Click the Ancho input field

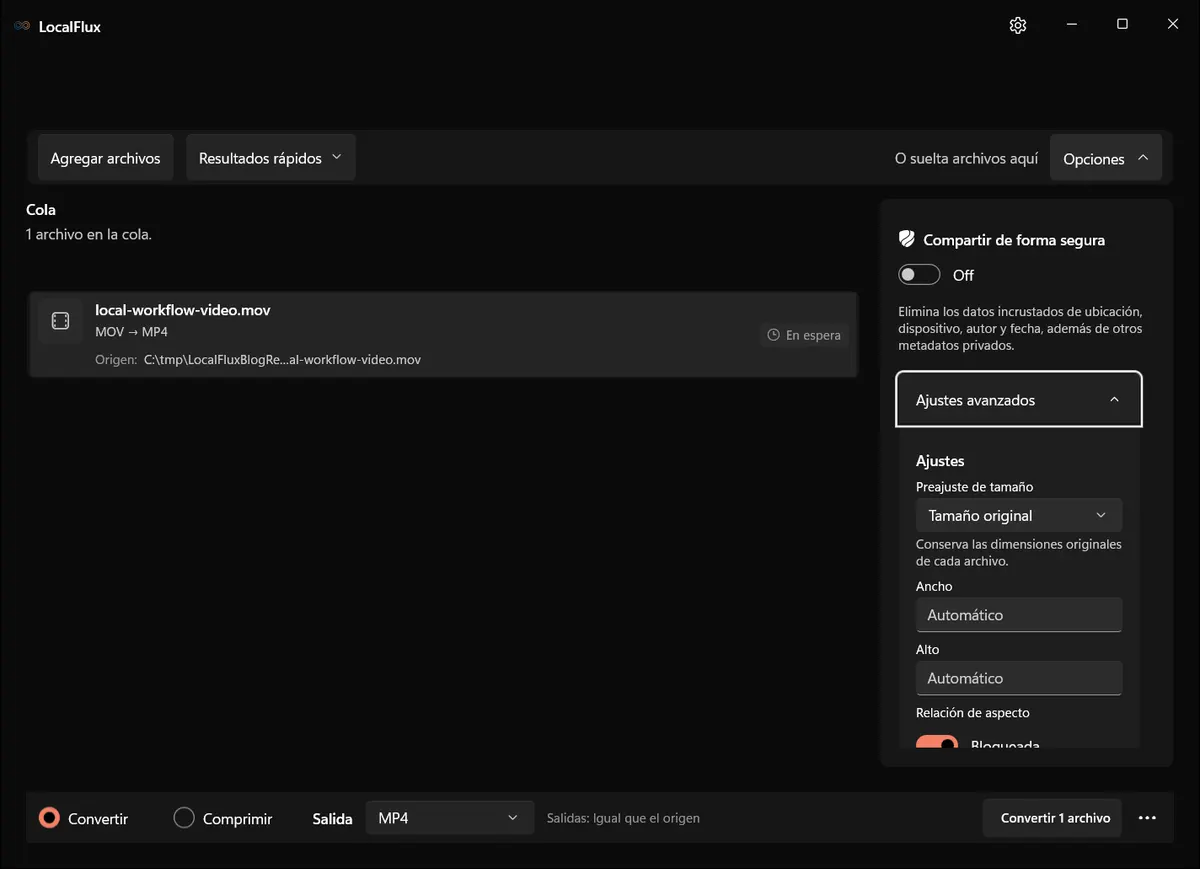pos(1019,615)
